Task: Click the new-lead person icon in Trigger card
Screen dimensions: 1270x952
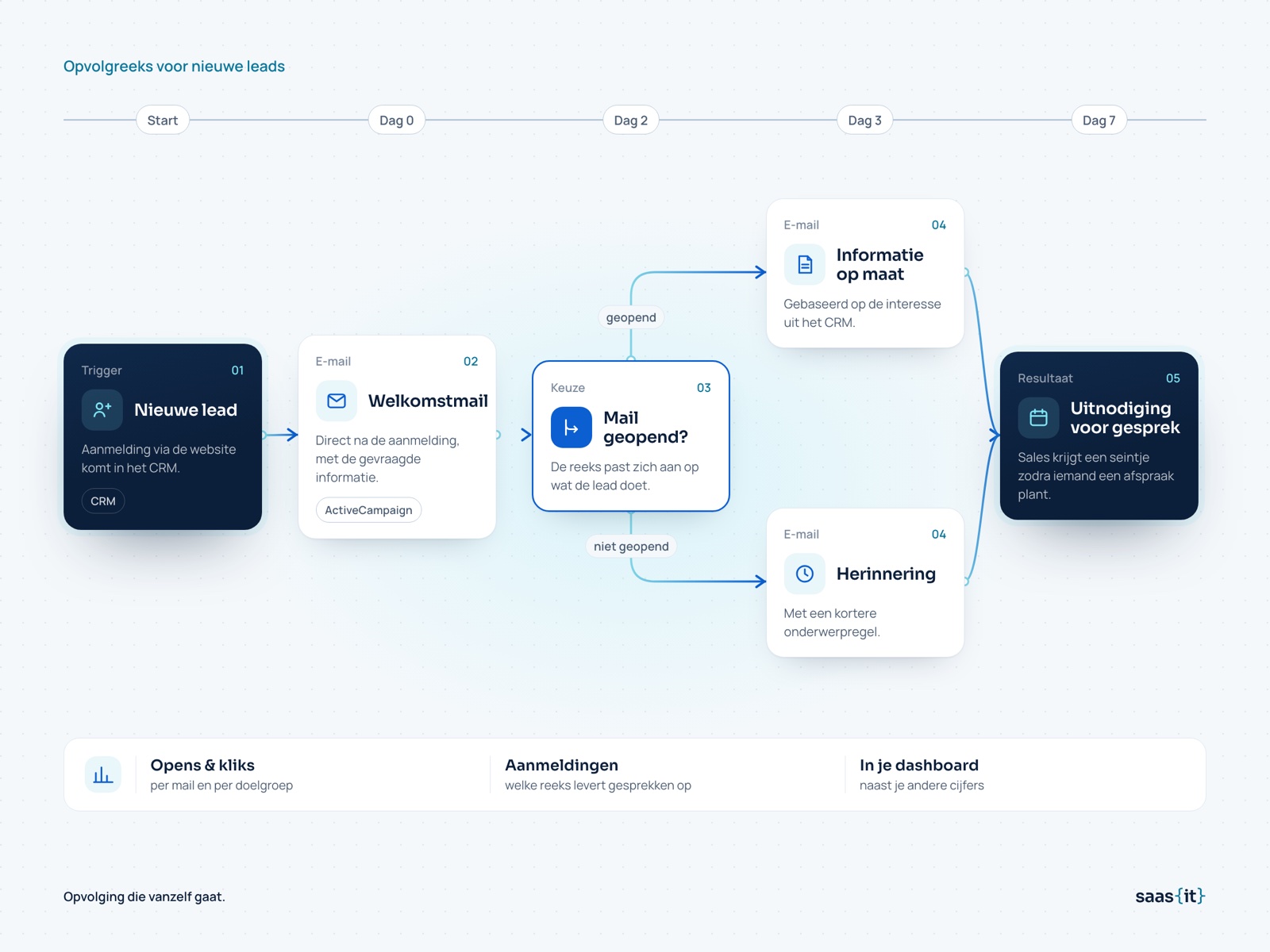Action: [102, 409]
